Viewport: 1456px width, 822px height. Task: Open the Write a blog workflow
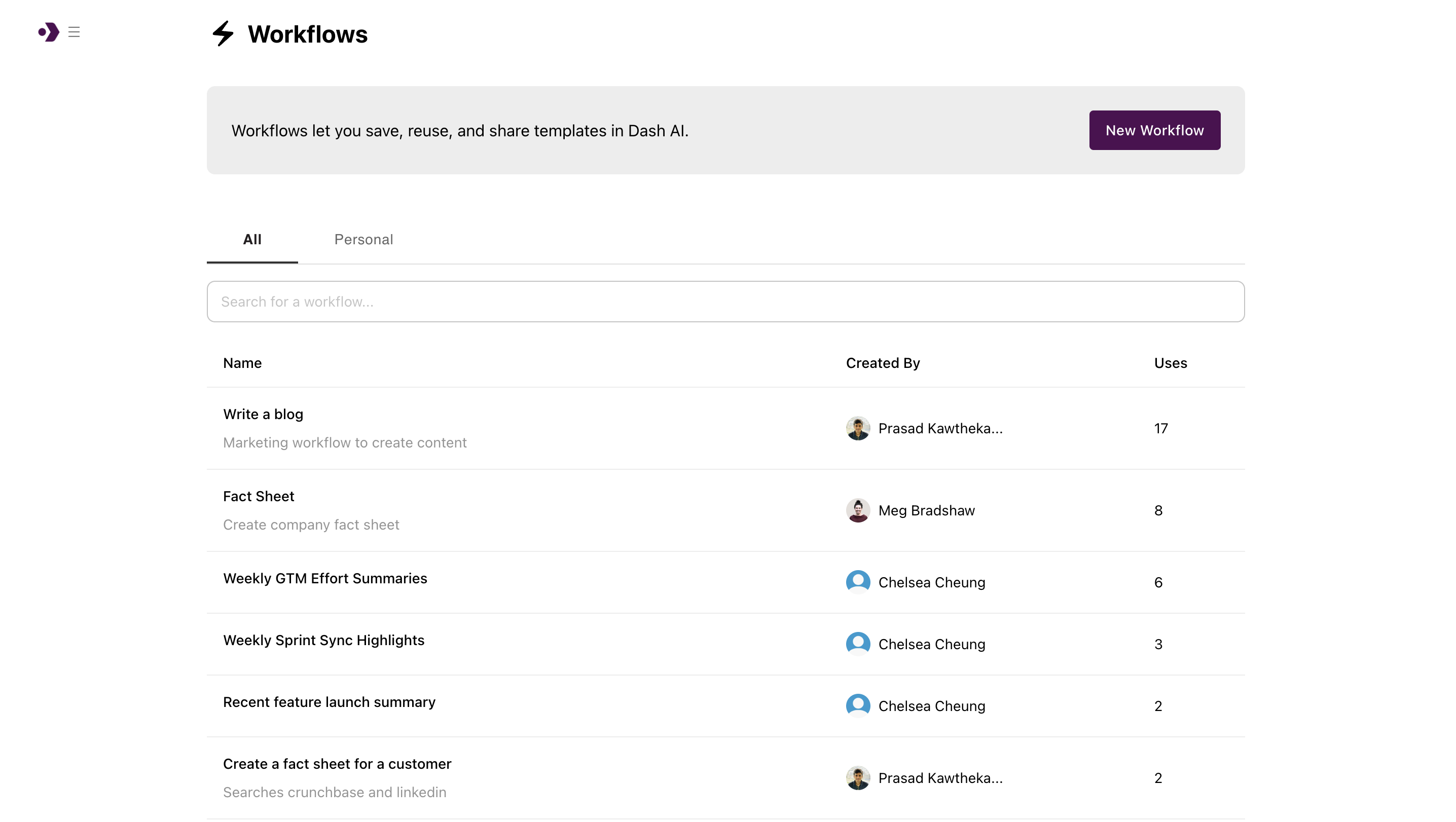click(263, 414)
